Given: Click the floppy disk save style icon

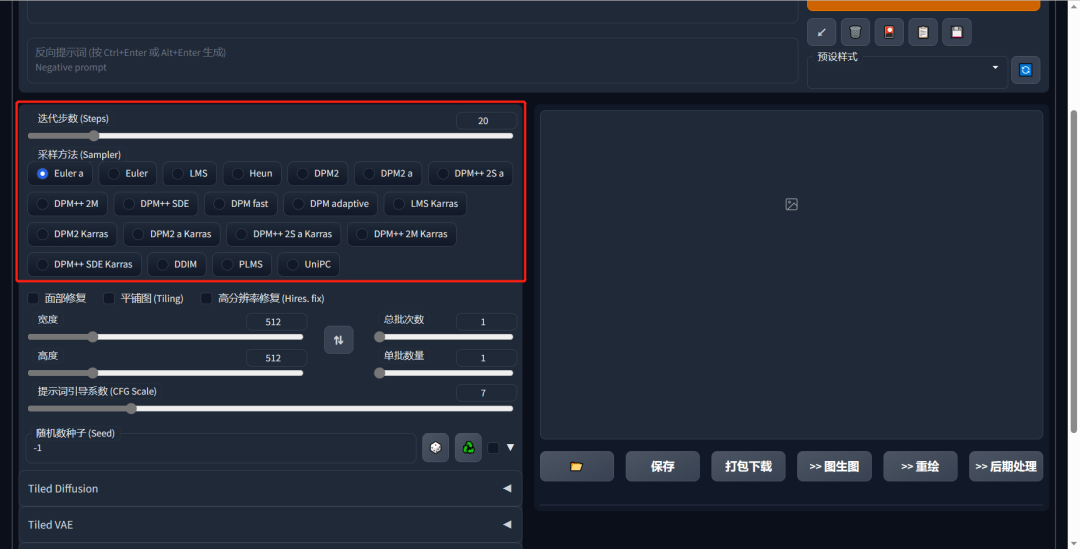Looking at the screenshot, I should point(957,32).
